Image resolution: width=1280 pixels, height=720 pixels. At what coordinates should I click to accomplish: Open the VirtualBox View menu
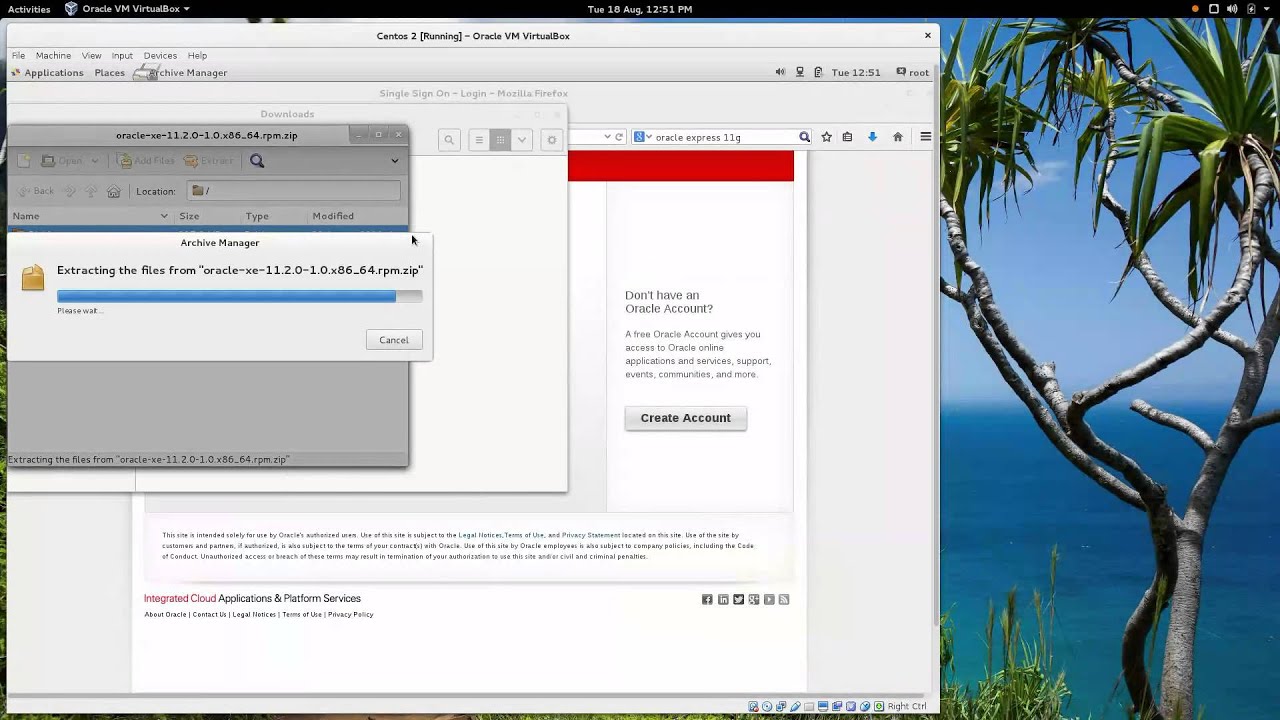pyautogui.click(x=91, y=56)
